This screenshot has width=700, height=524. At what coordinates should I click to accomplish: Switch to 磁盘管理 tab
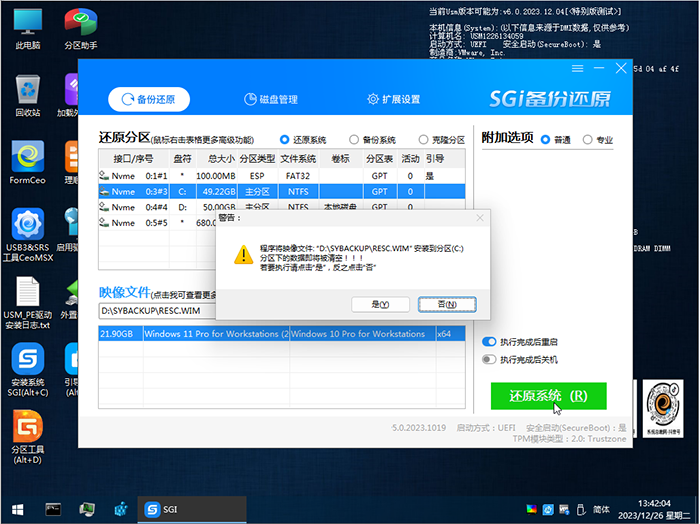(271, 99)
